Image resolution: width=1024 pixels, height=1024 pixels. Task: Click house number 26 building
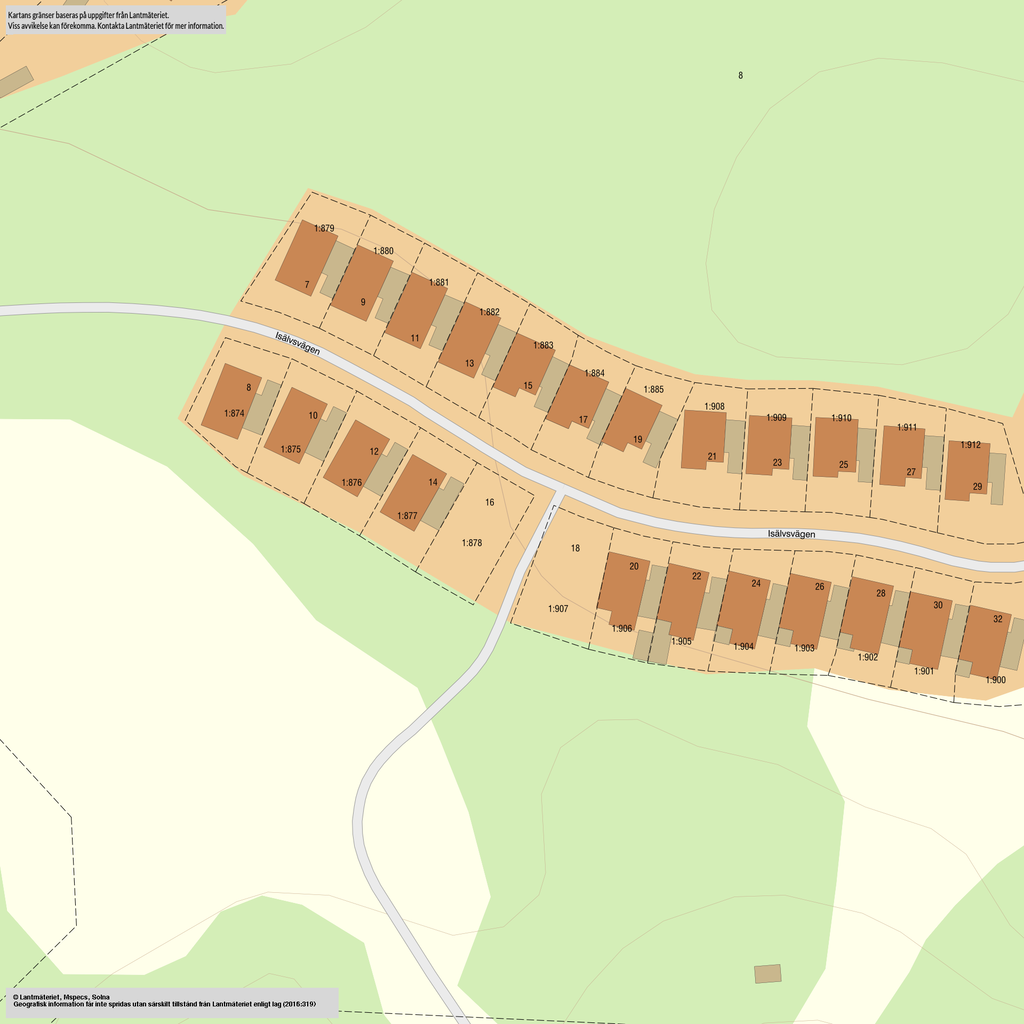[x=806, y=608]
